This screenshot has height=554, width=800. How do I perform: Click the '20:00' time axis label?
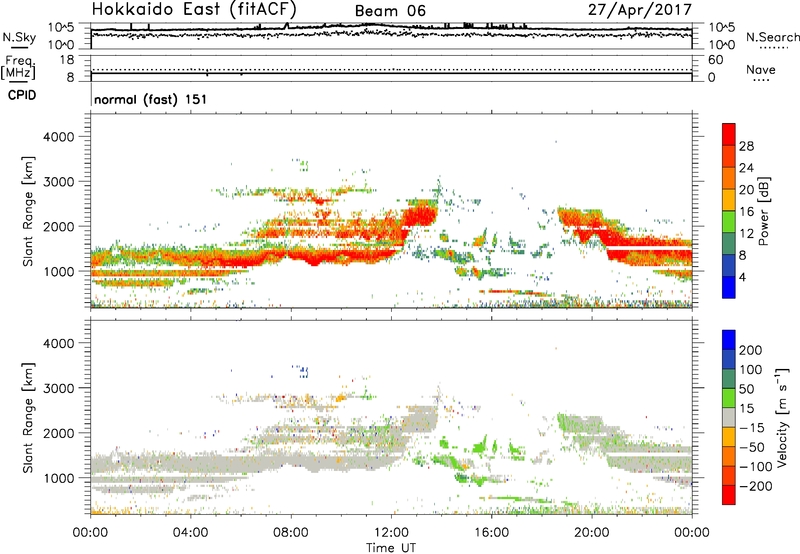click(x=592, y=533)
